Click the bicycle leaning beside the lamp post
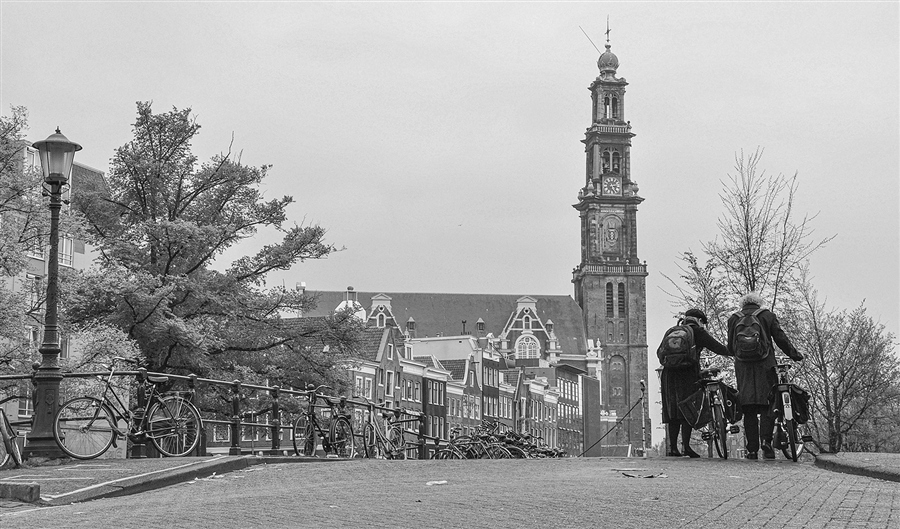 [x=128, y=417]
